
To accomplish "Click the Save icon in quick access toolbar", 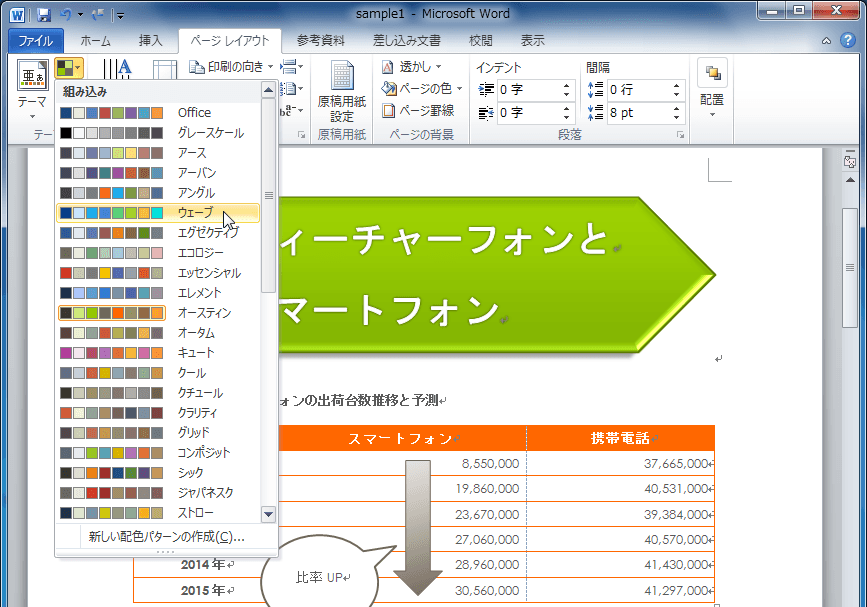I will [44, 15].
